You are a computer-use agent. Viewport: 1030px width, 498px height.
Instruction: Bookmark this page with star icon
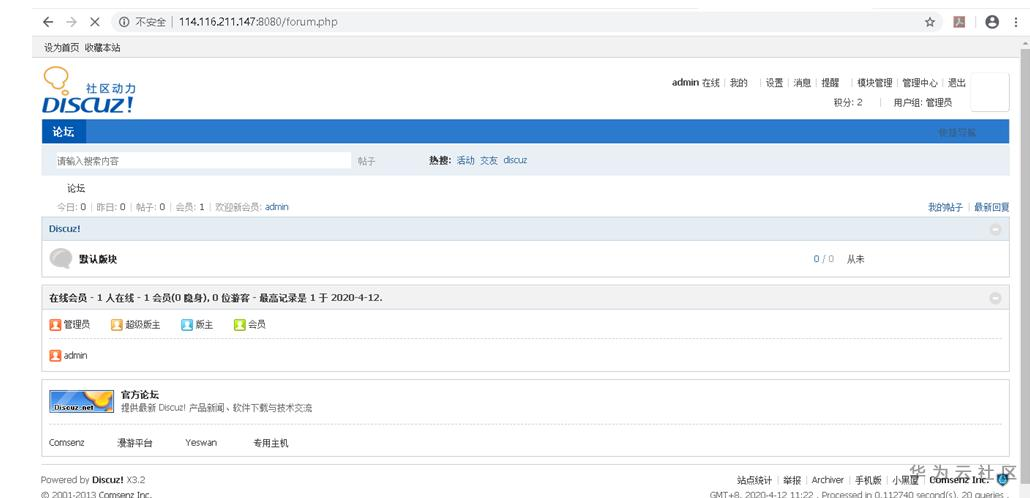tap(929, 22)
